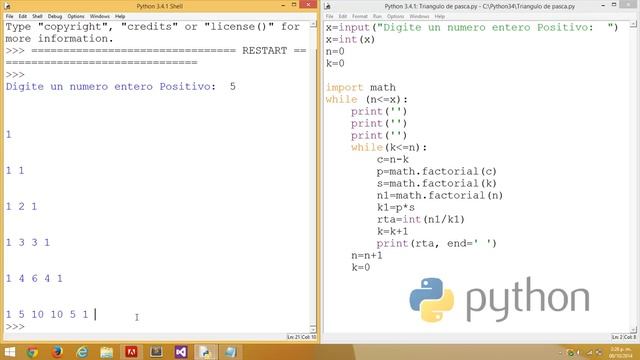Click scroll-up arrow in Shell scrollbar

click(313, 24)
